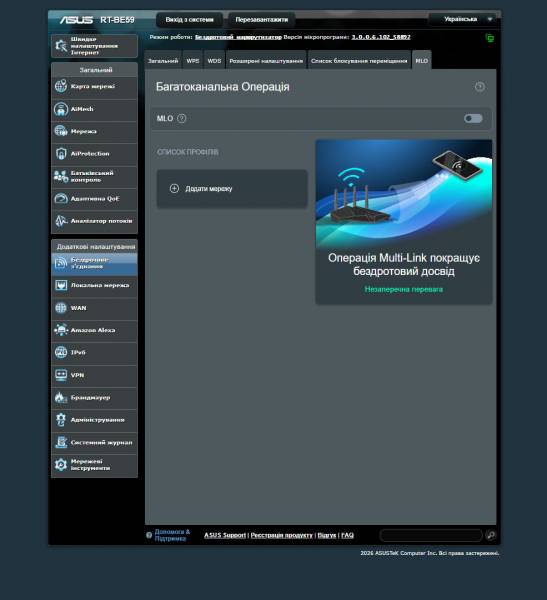Click the help question icon in footer

coord(149,535)
